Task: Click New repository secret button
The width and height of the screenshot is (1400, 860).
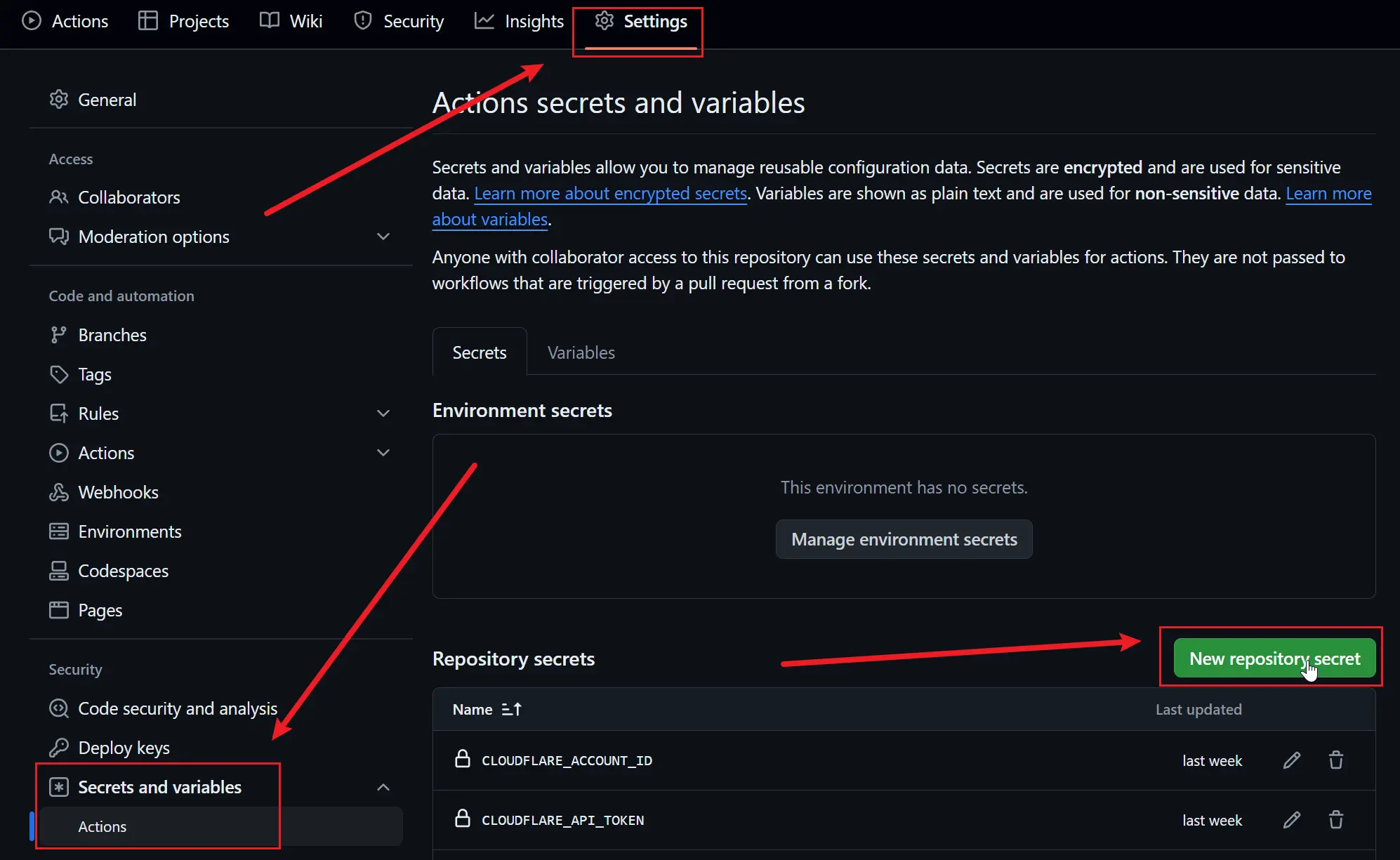Action: coord(1274,659)
